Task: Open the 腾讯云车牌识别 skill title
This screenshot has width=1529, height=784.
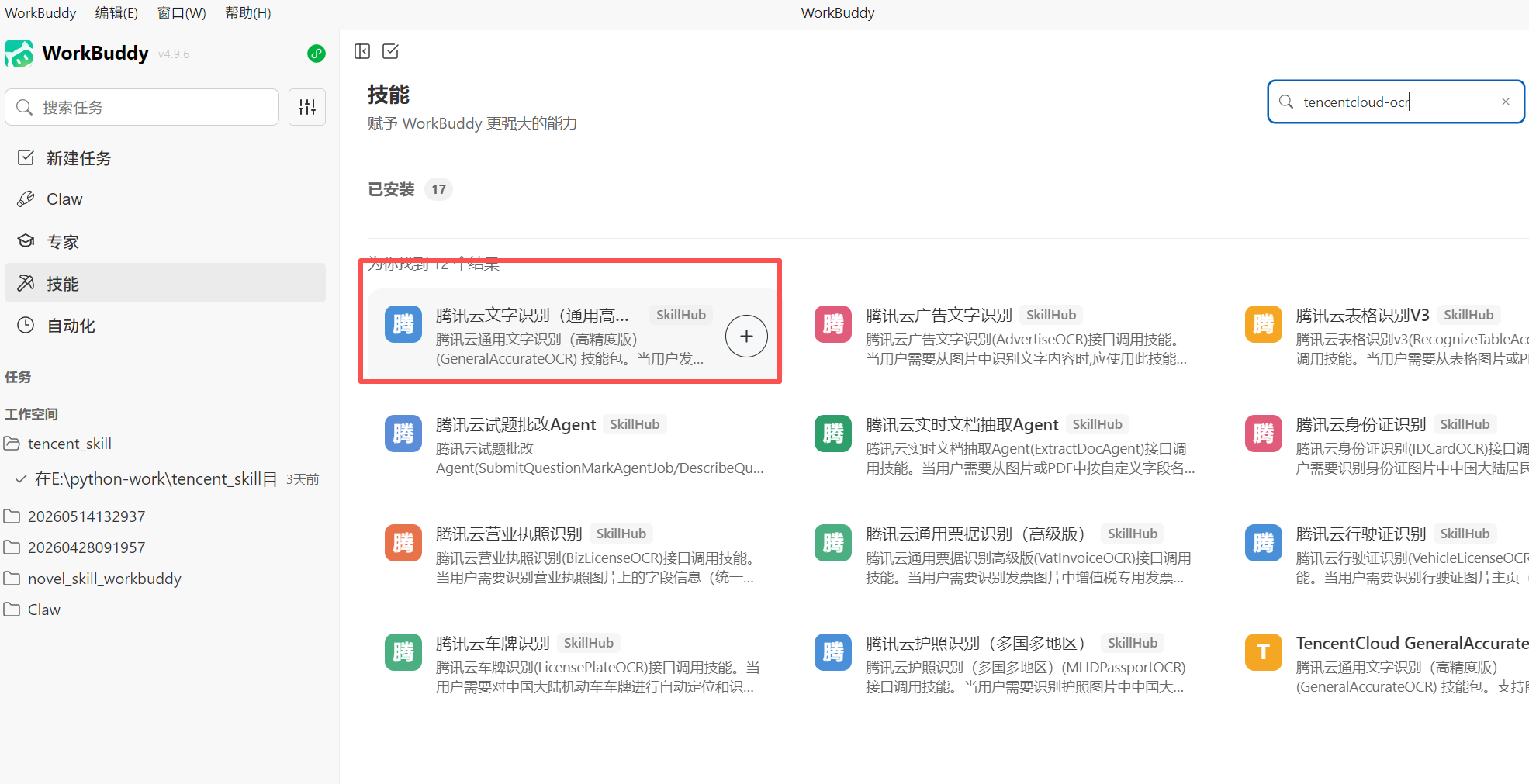Action: coord(493,643)
